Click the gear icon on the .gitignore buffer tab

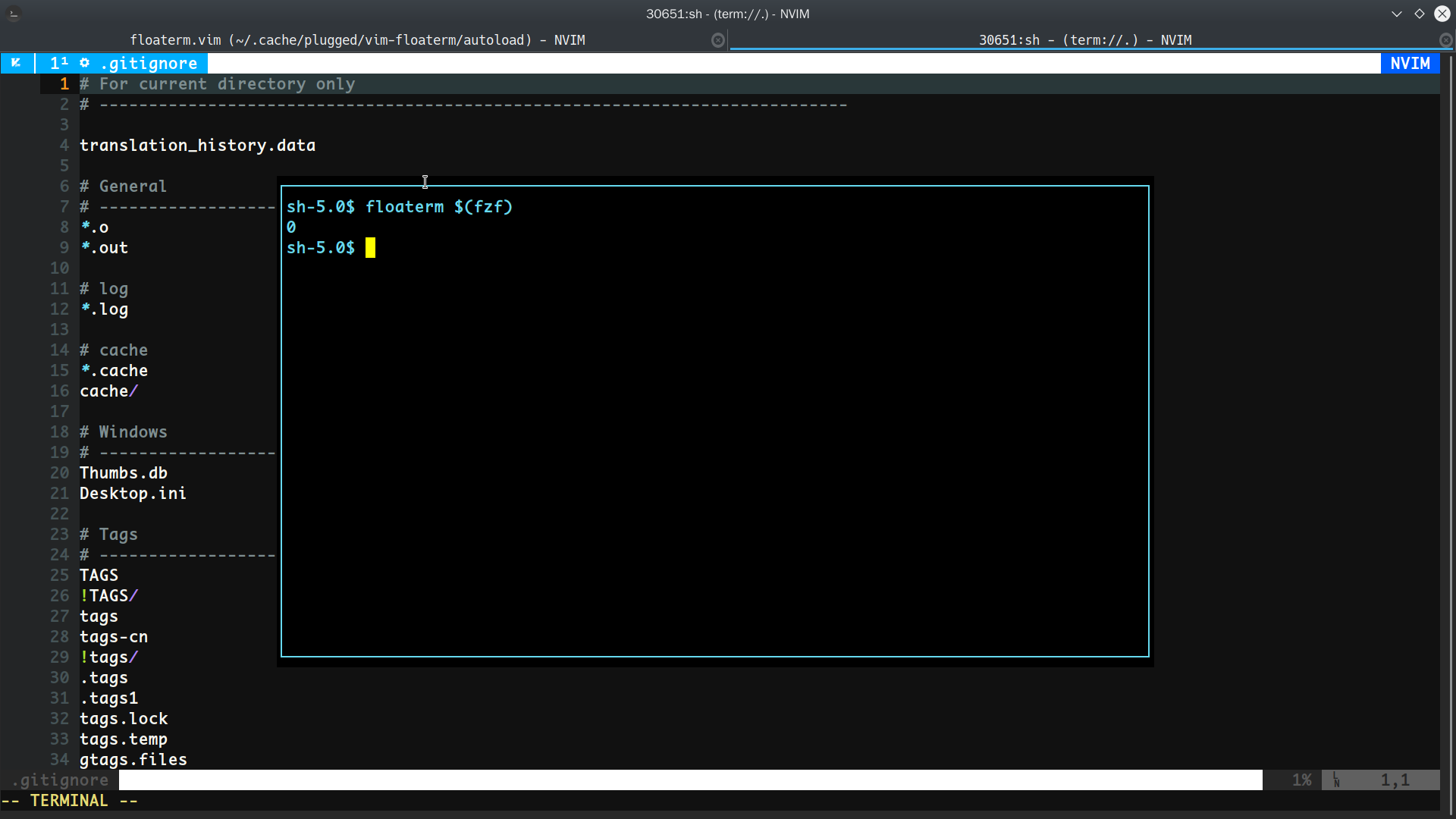tap(85, 63)
